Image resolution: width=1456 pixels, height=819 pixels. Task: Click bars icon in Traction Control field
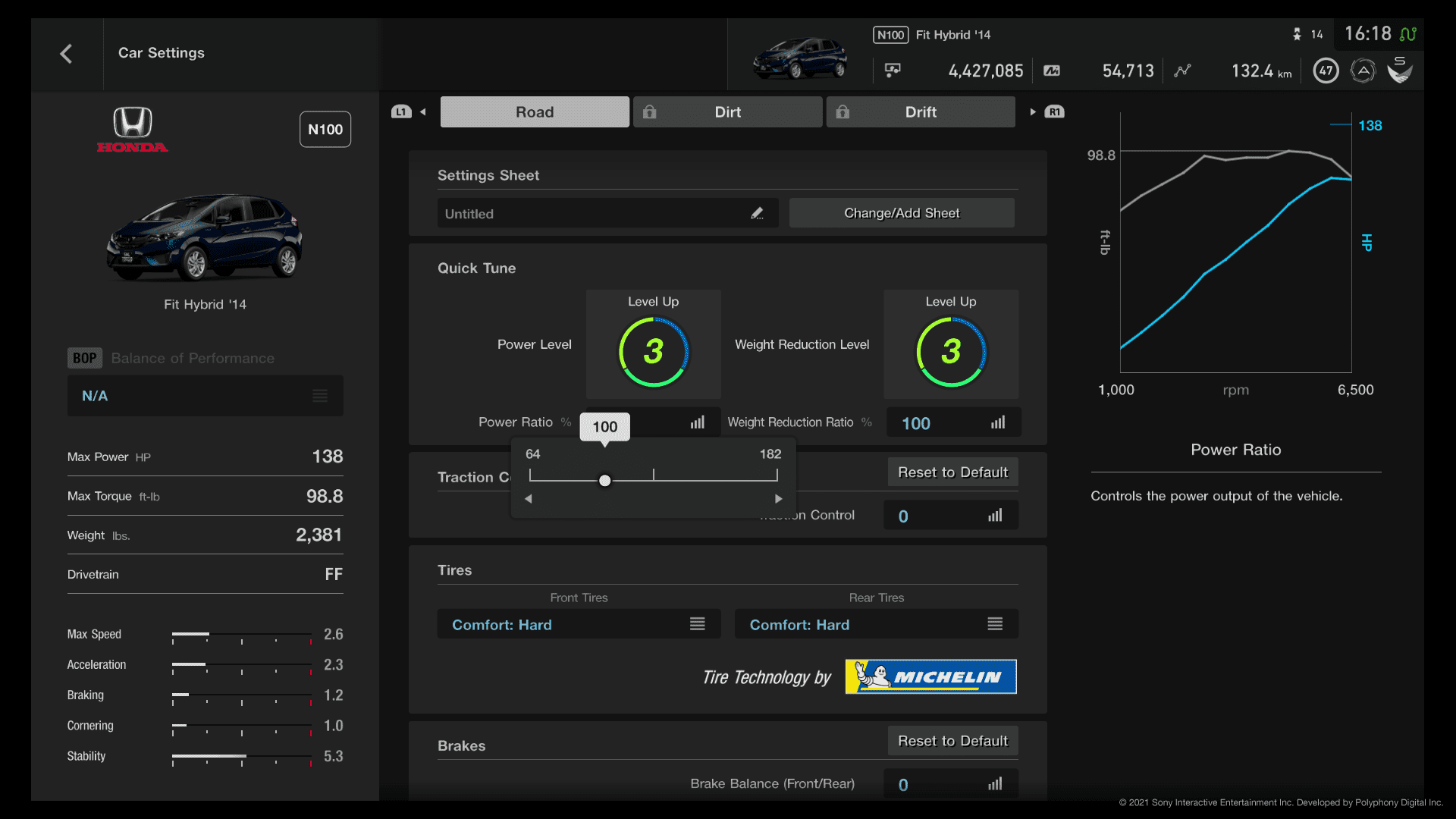(x=995, y=516)
